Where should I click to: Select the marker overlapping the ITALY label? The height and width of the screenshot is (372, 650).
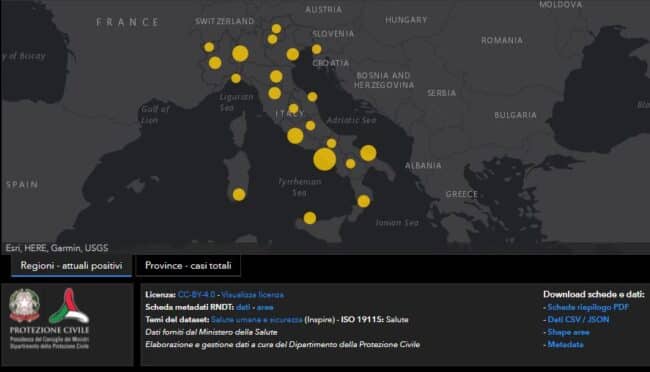(x=293, y=109)
